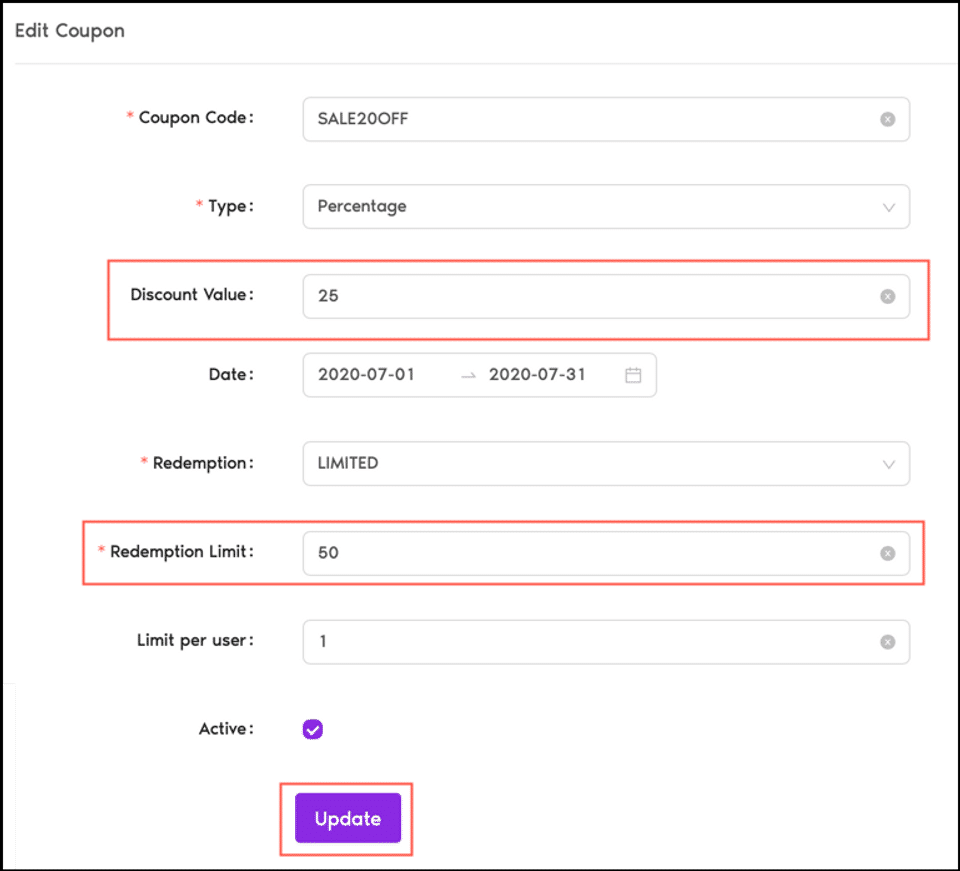
Task: Click the Redemption Limit label
Action: pyautogui.click(x=181, y=551)
